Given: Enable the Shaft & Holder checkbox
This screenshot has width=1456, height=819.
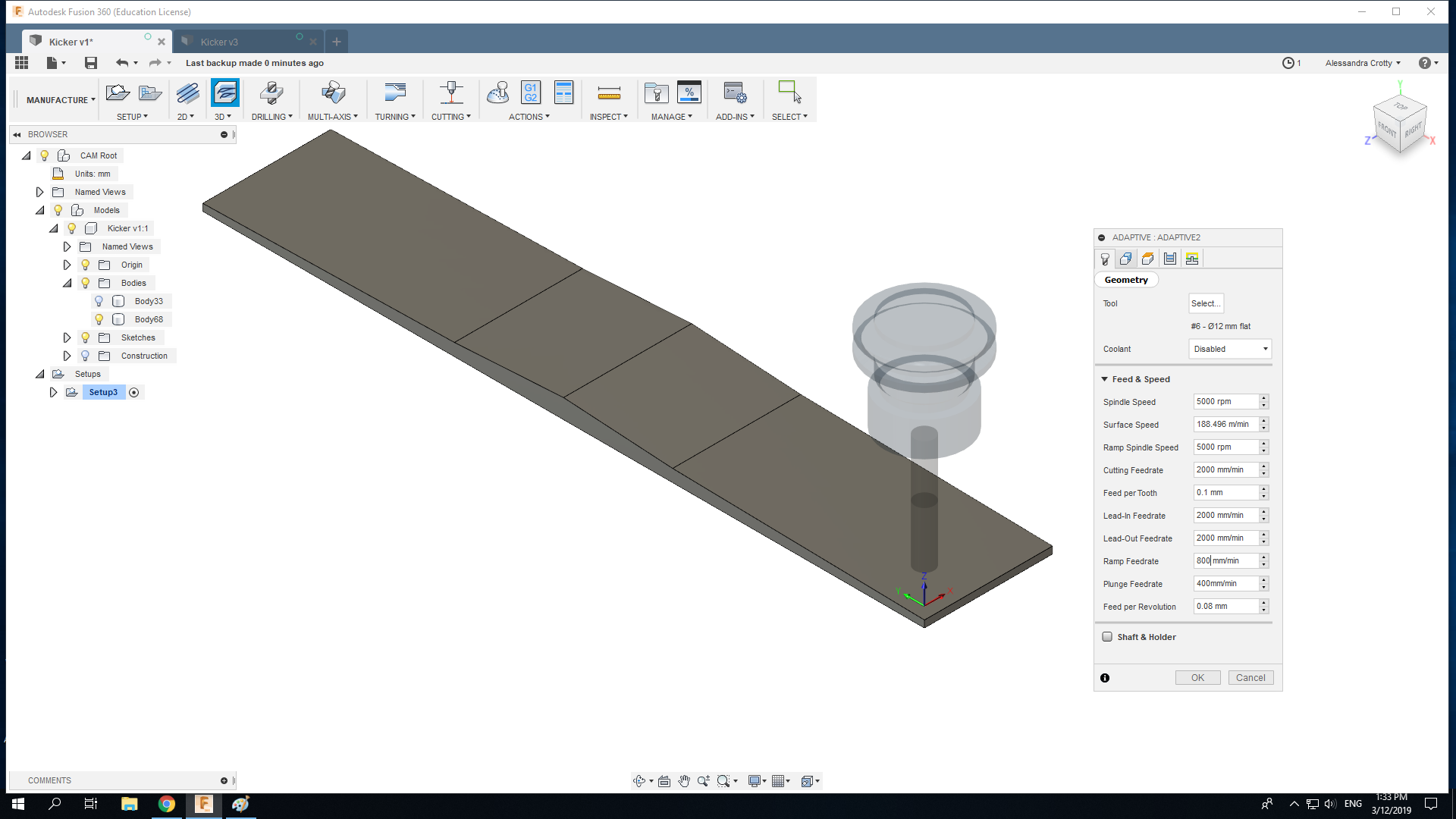Looking at the screenshot, I should click(1107, 637).
